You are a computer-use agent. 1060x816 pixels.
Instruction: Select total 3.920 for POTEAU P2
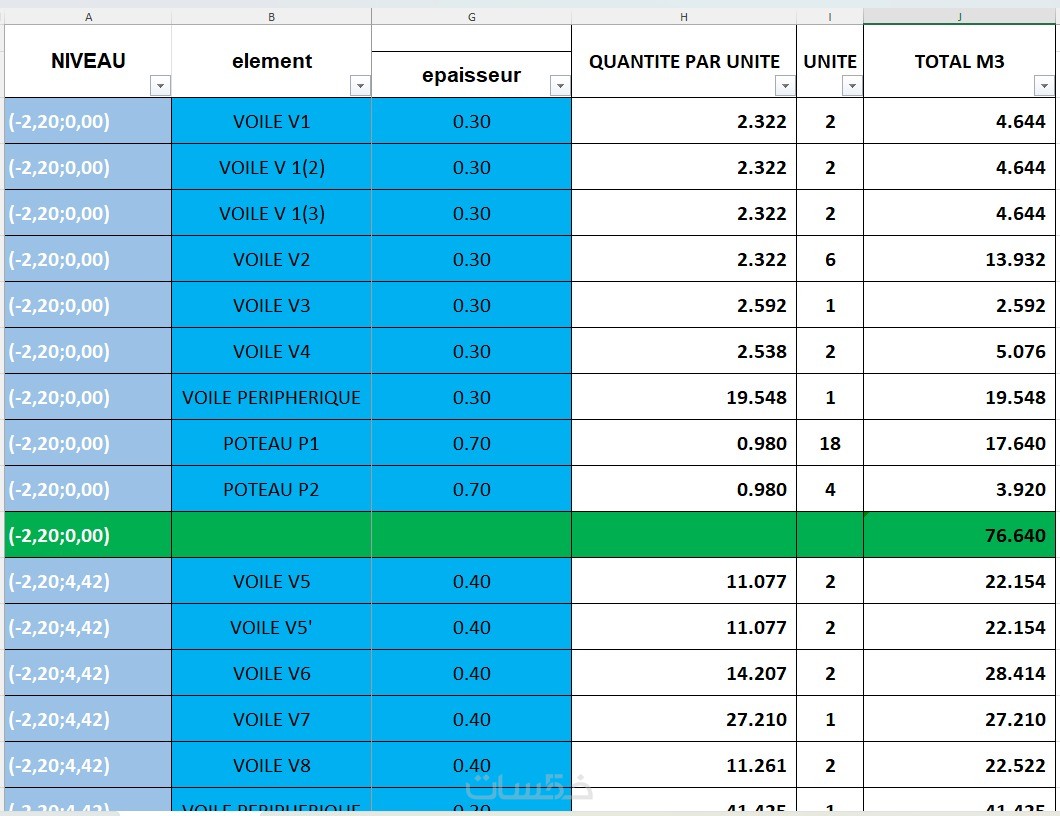(959, 489)
